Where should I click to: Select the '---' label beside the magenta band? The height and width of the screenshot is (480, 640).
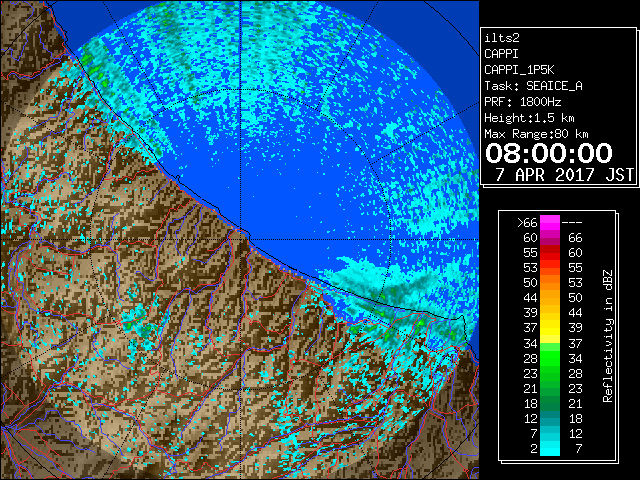[x=572, y=222]
